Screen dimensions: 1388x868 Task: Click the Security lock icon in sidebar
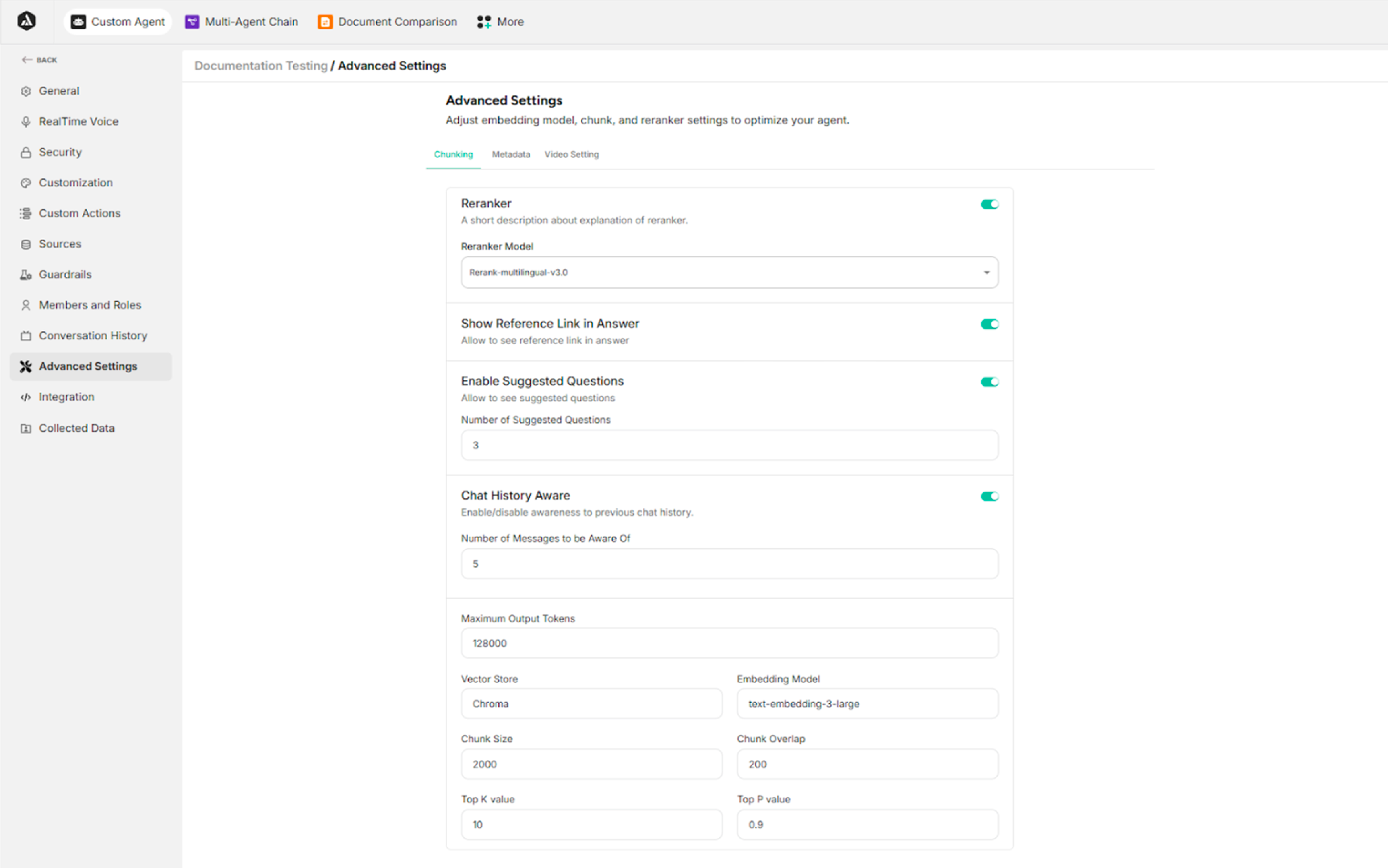pyautogui.click(x=25, y=151)
